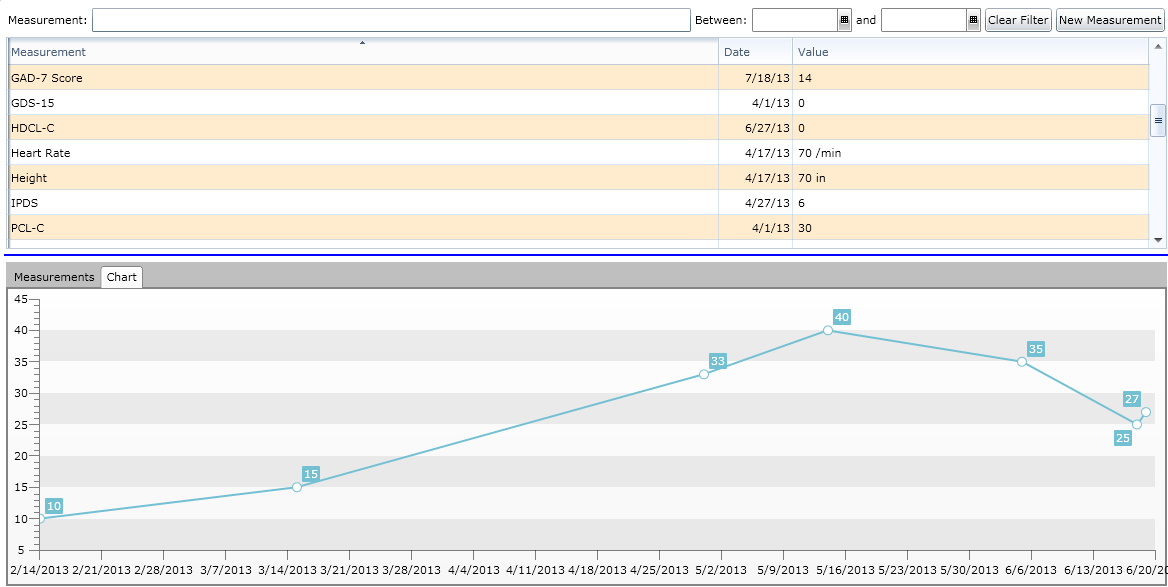This screenshot has height=587, width=1168.
Task: Click the Between start date field
Action: [x=795, y=20]
